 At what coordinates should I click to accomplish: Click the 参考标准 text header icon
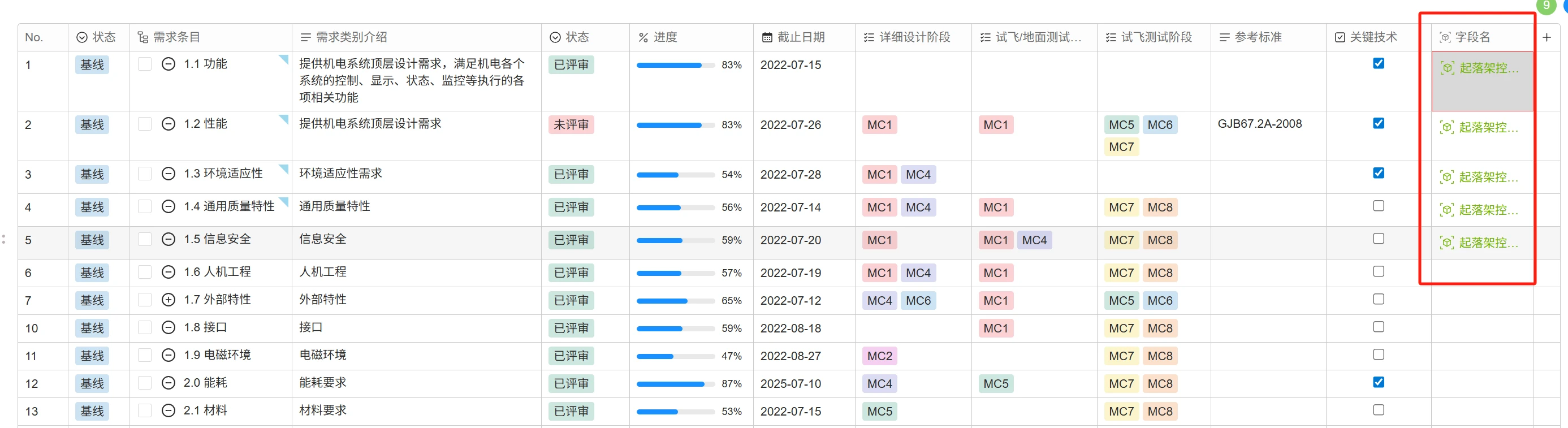pos(1225,37)
